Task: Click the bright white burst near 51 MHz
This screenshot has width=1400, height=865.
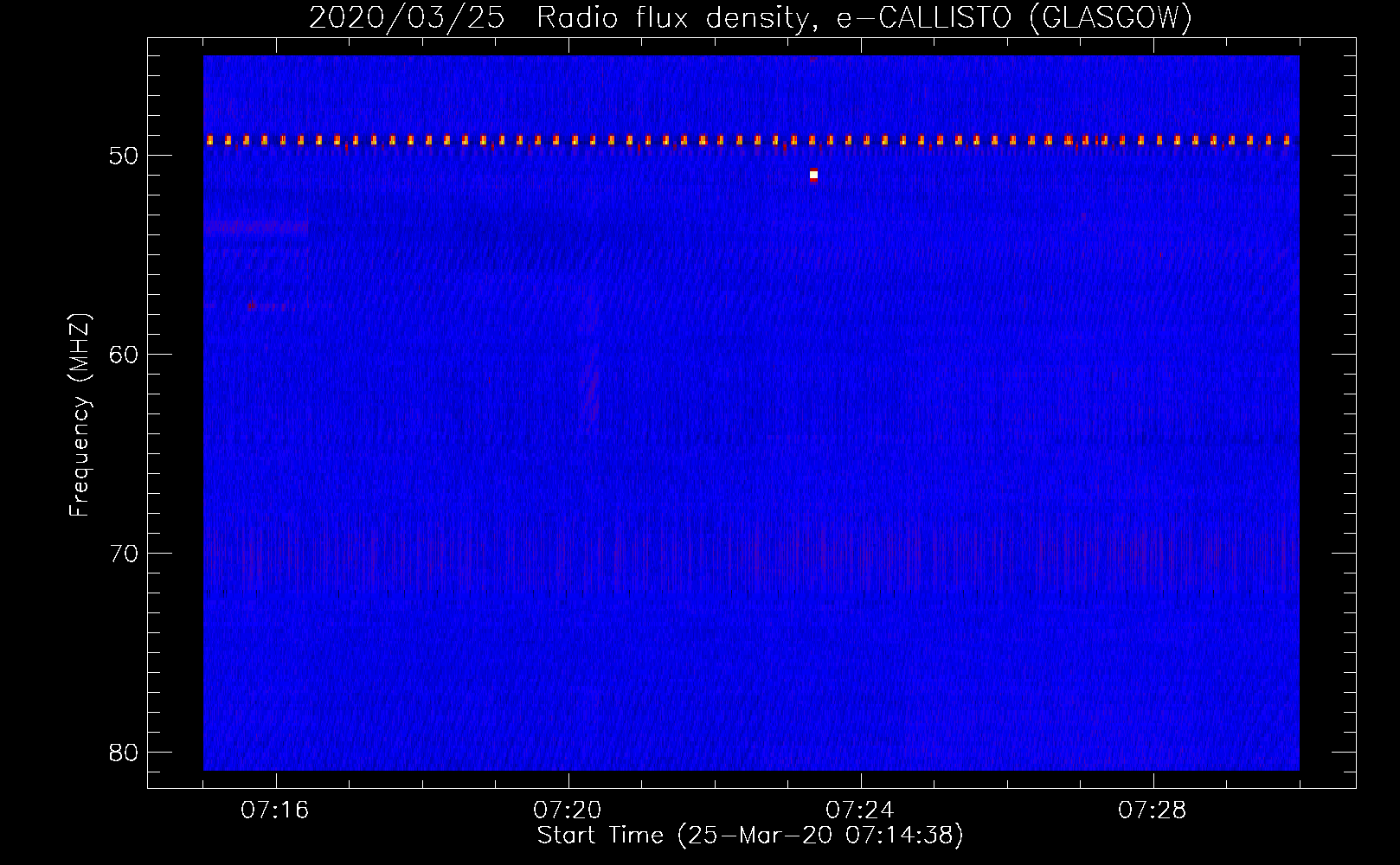Action: 813,176
